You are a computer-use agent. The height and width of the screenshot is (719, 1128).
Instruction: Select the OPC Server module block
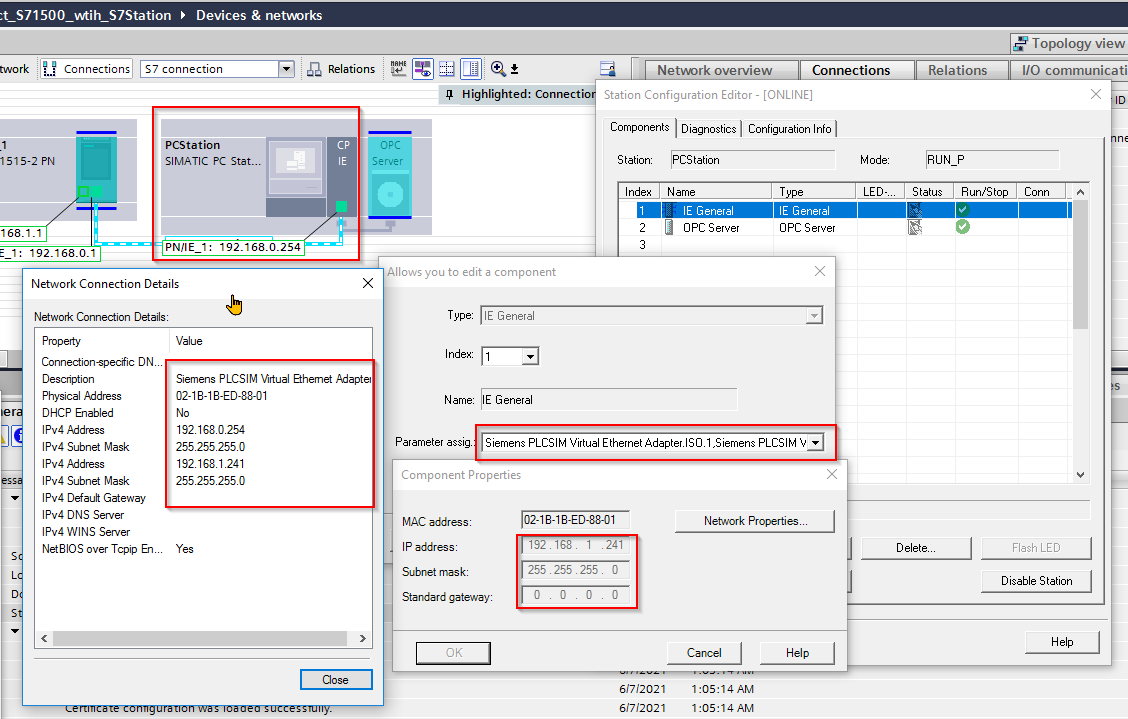tap(389, 175)
